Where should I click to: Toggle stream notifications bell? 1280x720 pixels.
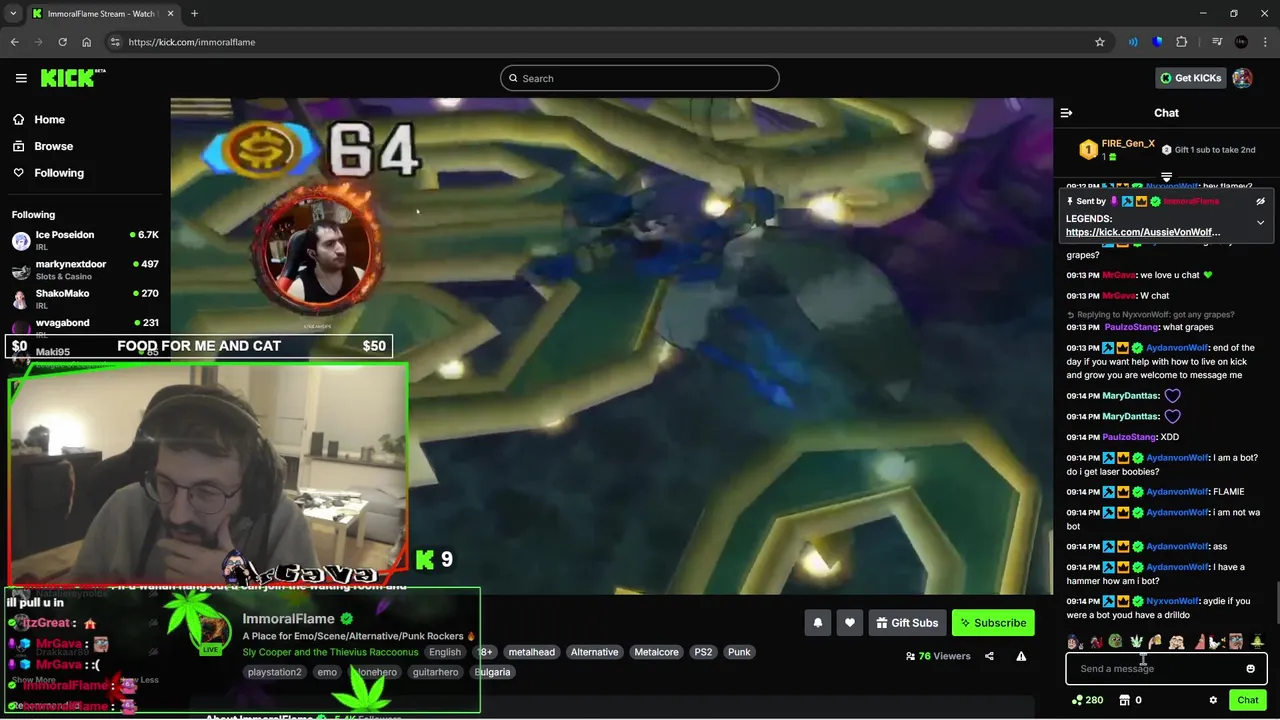pos(818,623)
